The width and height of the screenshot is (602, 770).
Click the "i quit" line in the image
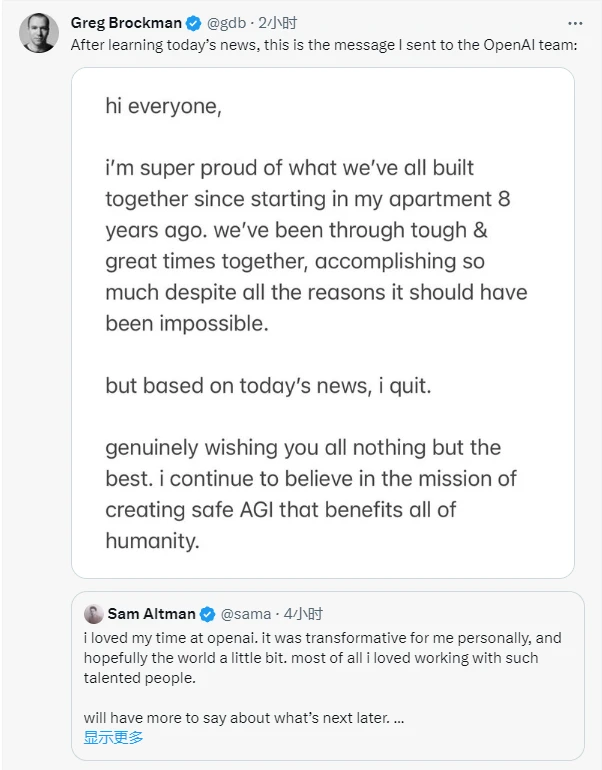[x=268, y=385]
